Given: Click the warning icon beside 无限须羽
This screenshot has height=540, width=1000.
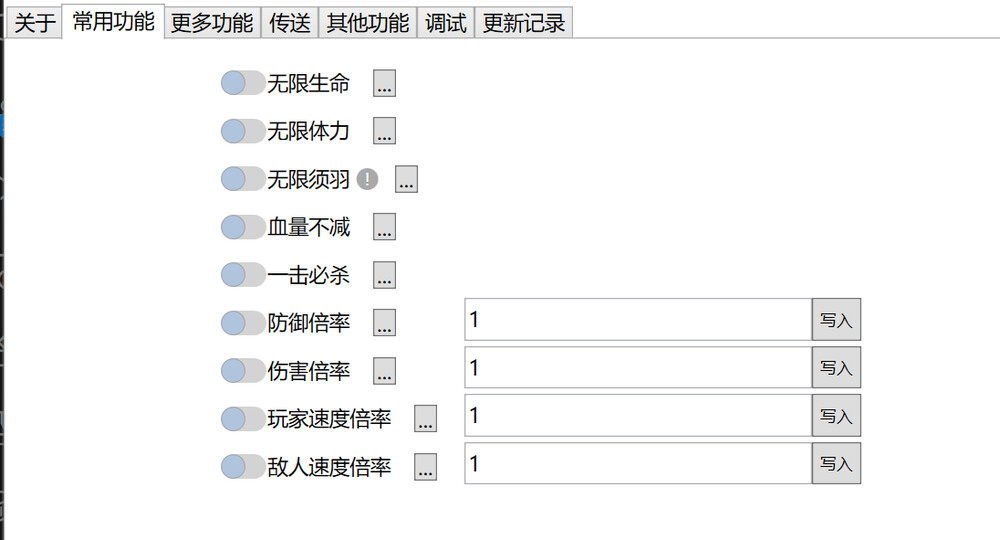Looking at the screenshot, I should 367,179.
